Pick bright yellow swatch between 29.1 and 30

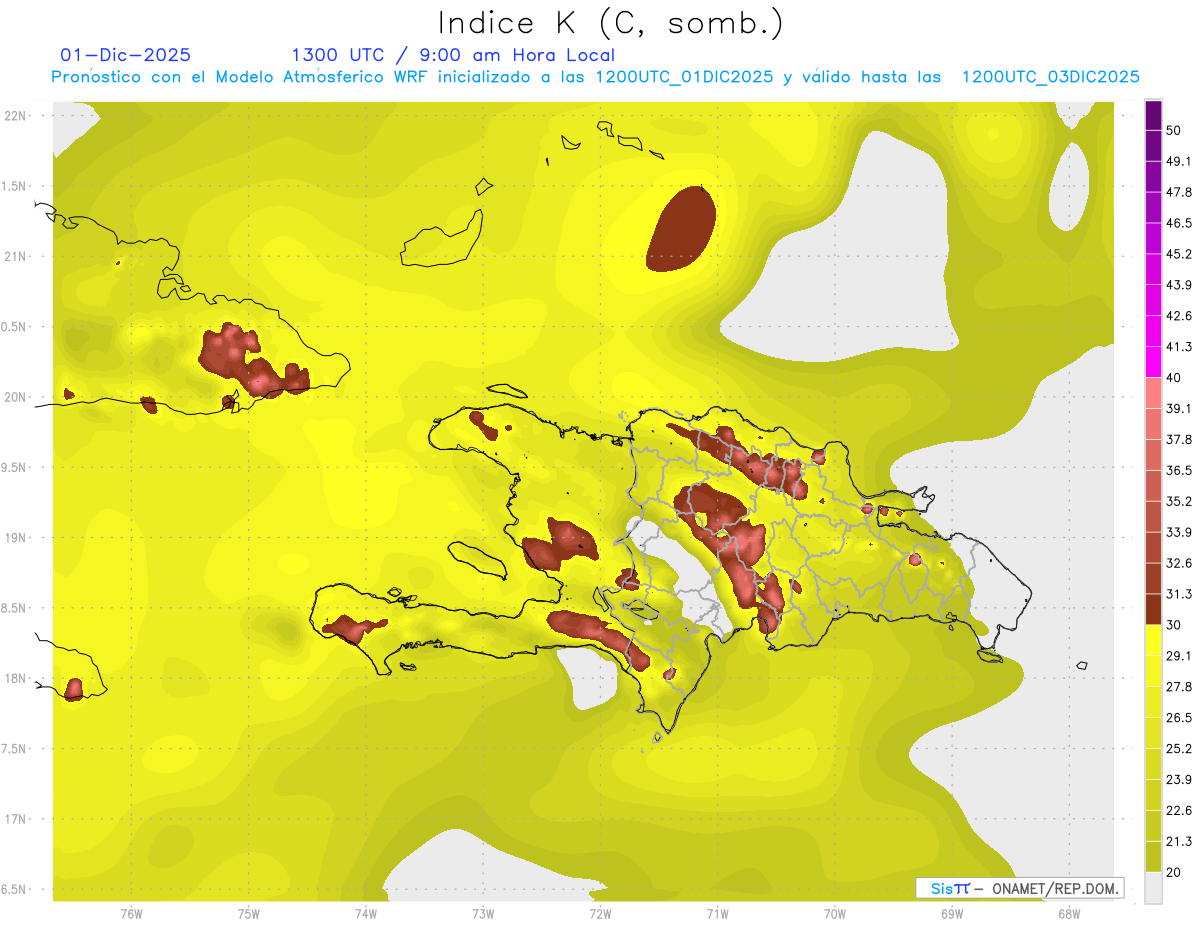(1153, 640)
